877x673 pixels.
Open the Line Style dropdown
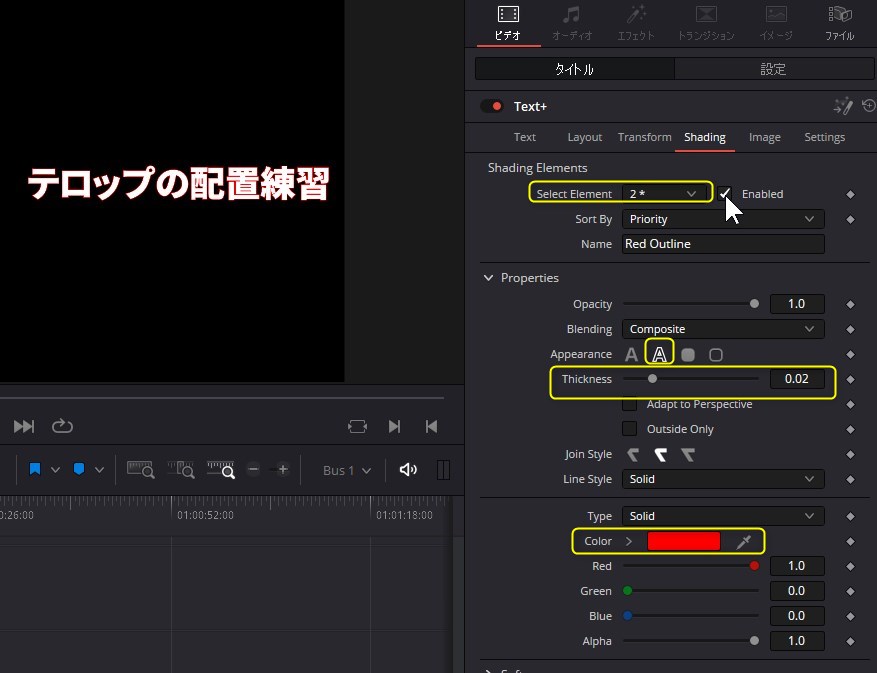pos(722,479)
